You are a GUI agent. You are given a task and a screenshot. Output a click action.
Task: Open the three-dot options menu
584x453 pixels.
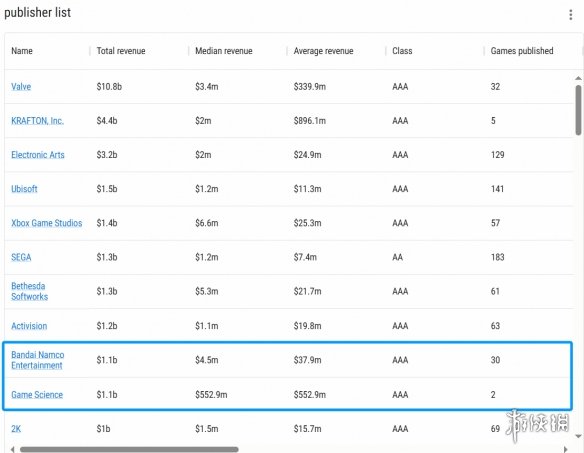click(571, 15)
